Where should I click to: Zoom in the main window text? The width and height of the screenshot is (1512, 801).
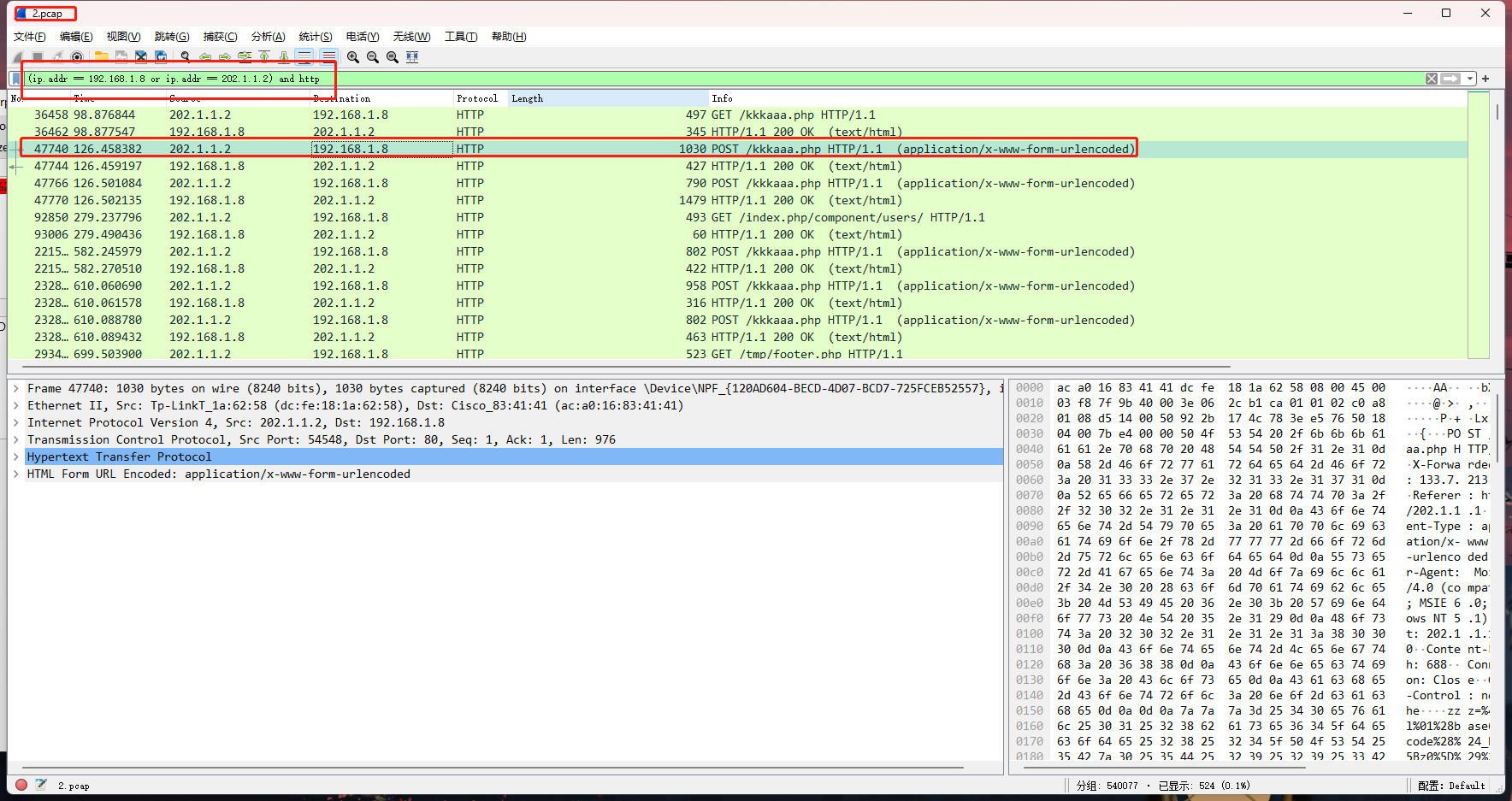click(x=353, y=57)
